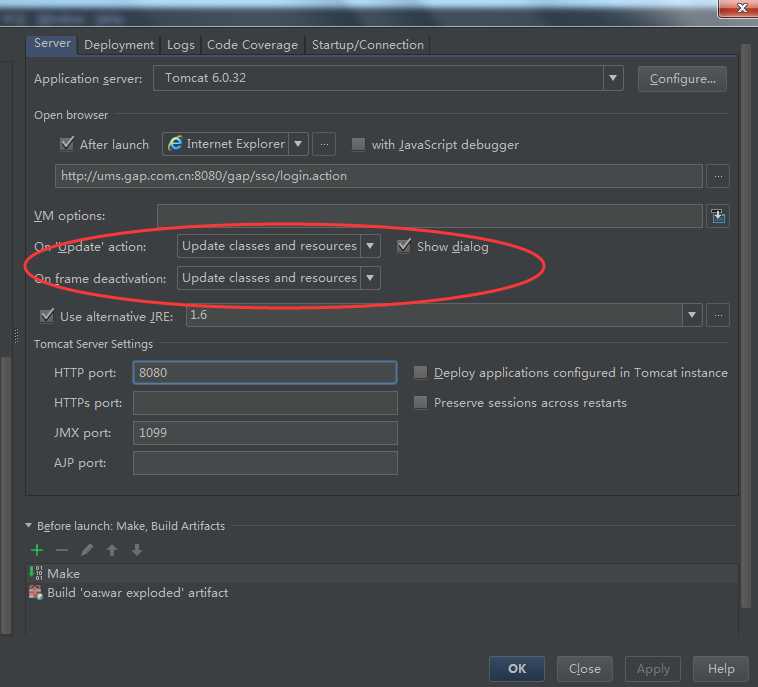Screen dimensions: 758x687
Task: Click the AJP port field
Action: (265, 463)
